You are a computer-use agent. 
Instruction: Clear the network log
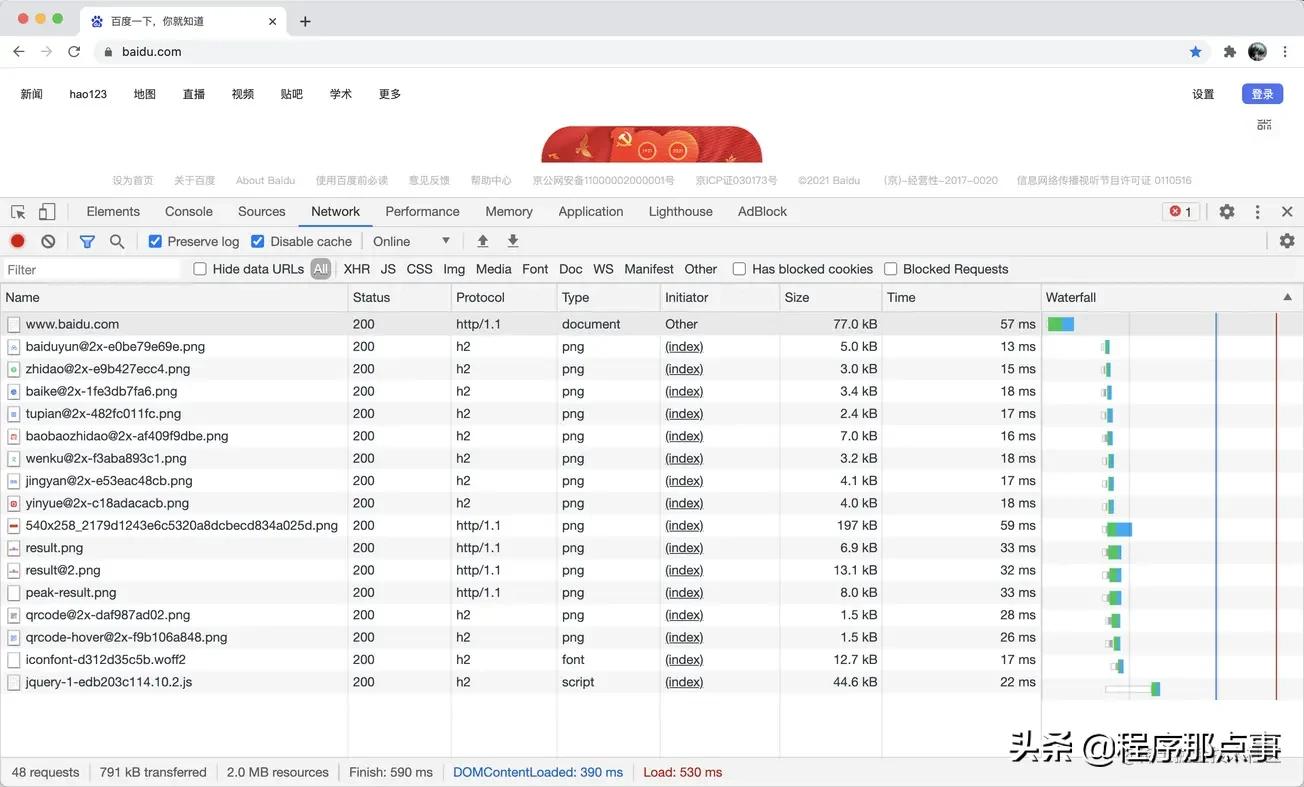(x=48, y=241)
